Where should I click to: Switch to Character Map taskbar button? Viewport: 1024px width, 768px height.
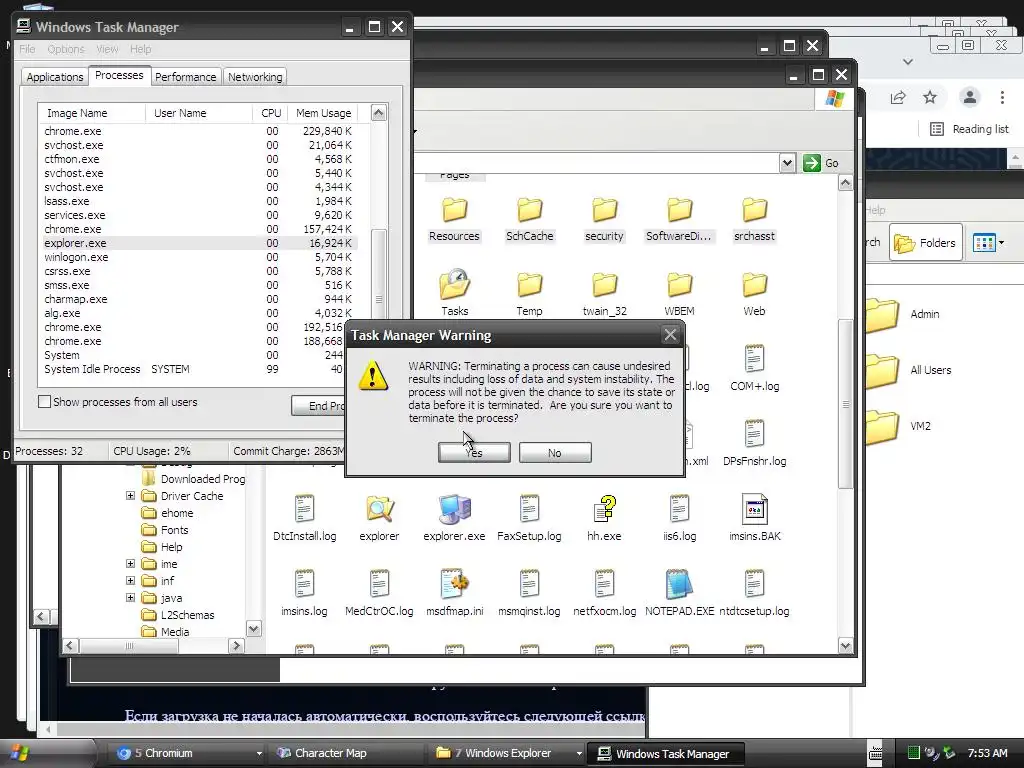tap(348, 753)
